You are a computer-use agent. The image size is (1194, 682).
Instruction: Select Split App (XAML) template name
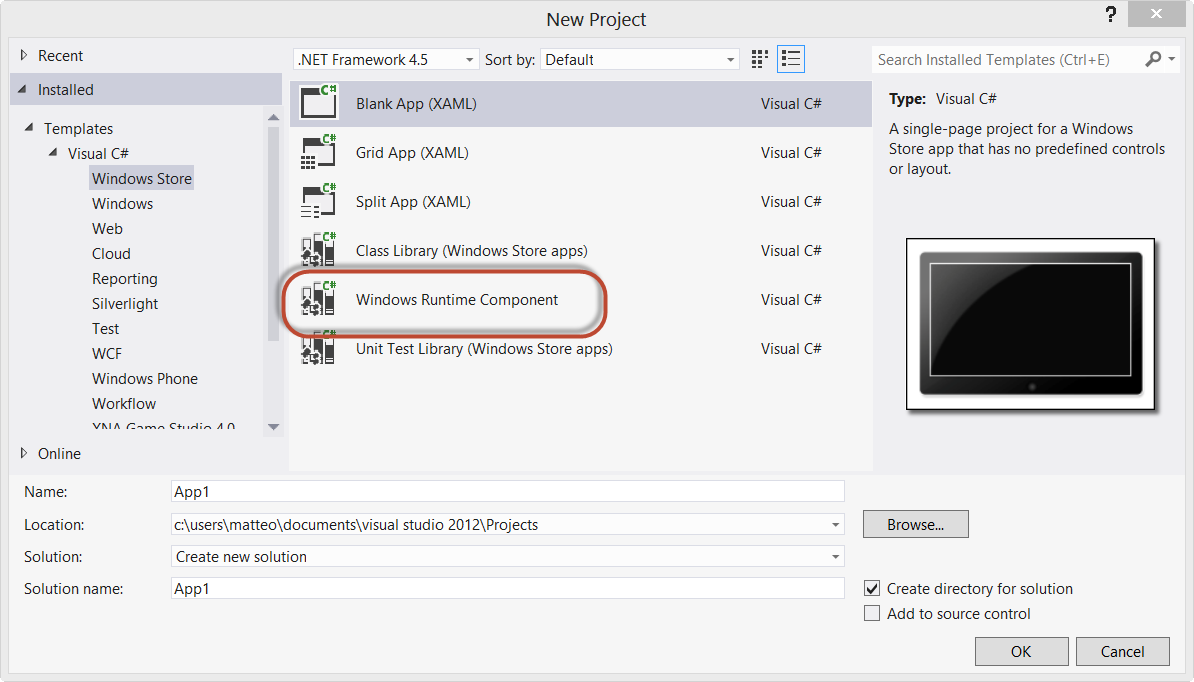point(413,202)
